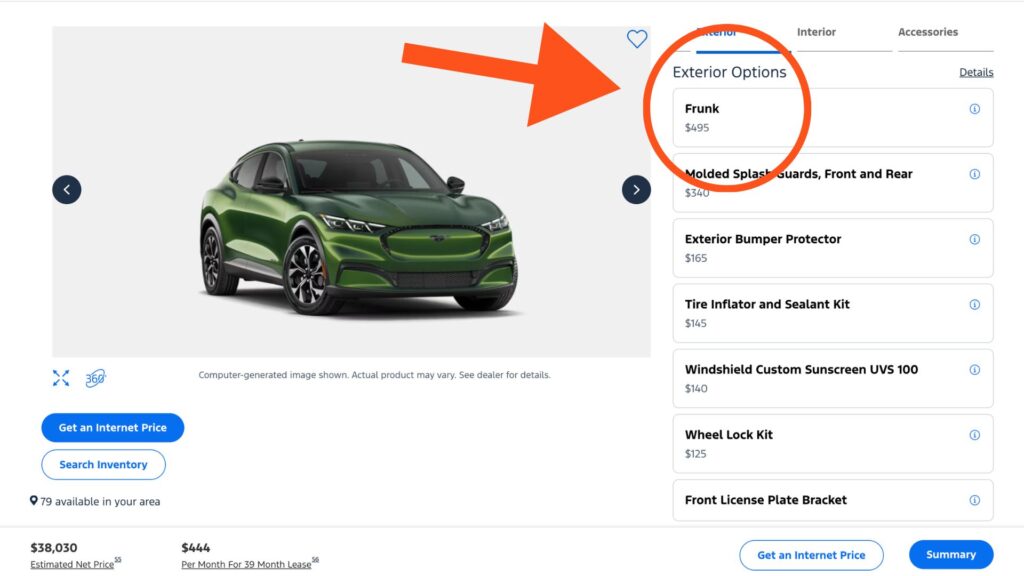Click the previous arrow on the image carousel

[x=66, y=189]
